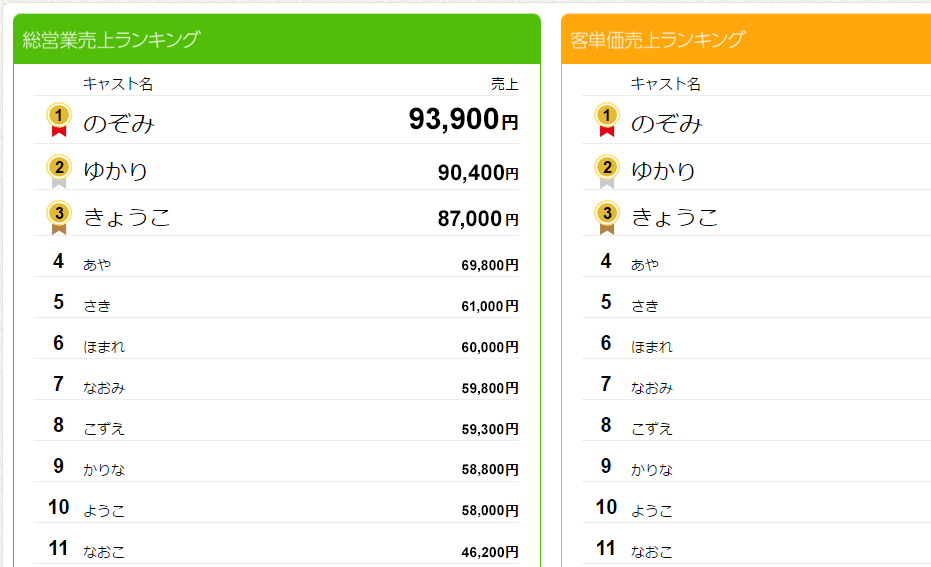The height and width of the screenshot is (567, 931).
Task: Click the bronze rank 3 medal in the orange ranking panel
Action: click(x=606, y=218)
